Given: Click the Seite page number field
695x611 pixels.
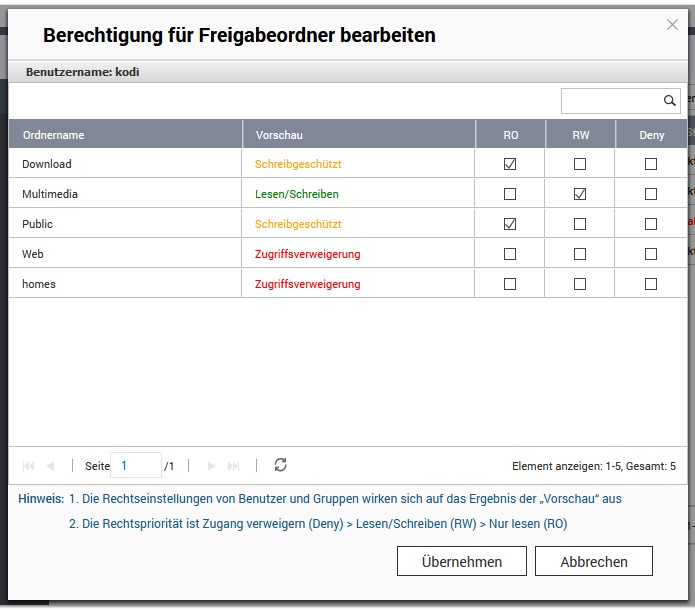Looking at the screenshot, I should pos(136,466).
